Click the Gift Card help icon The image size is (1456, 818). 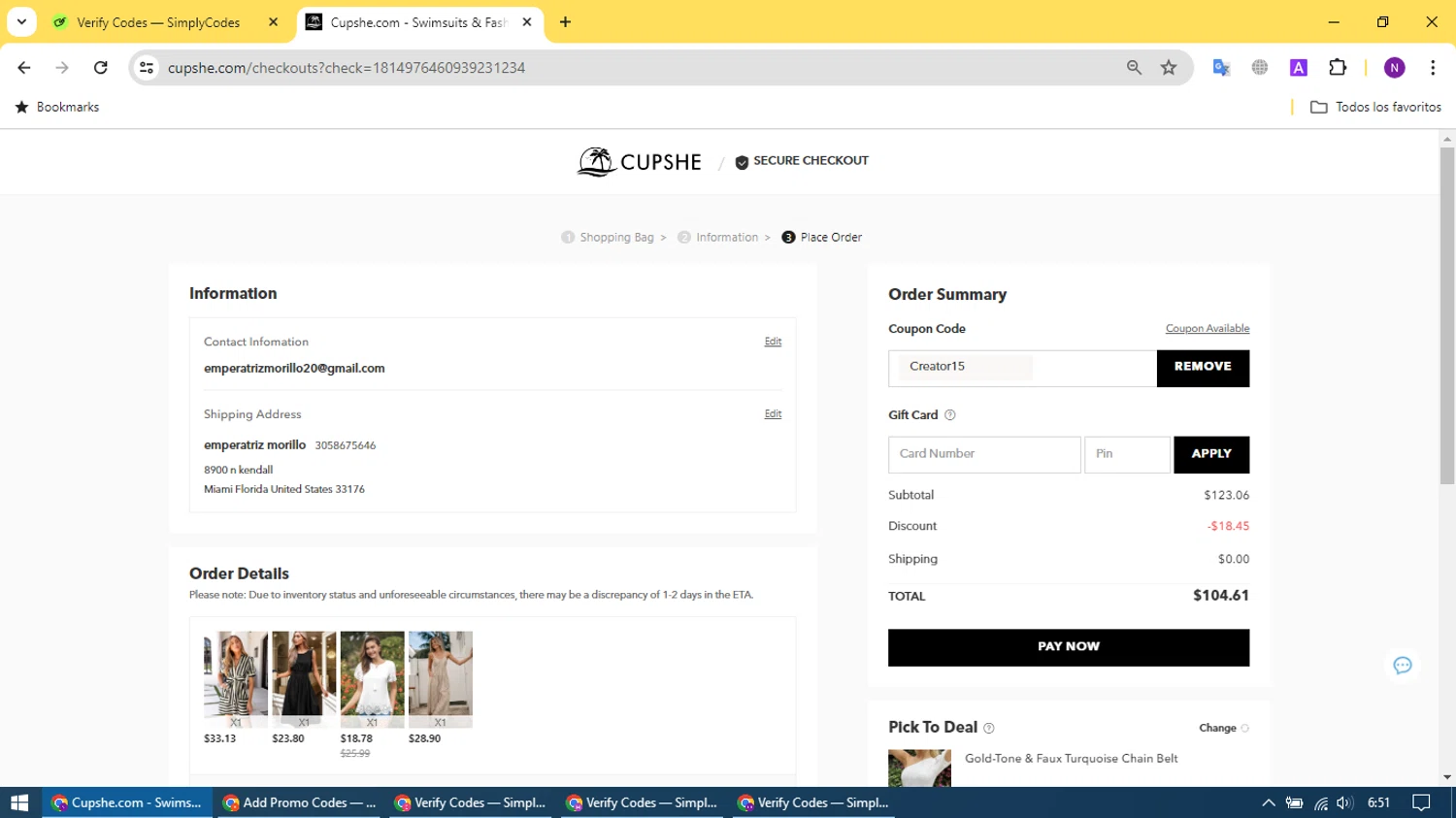point(950,415)
